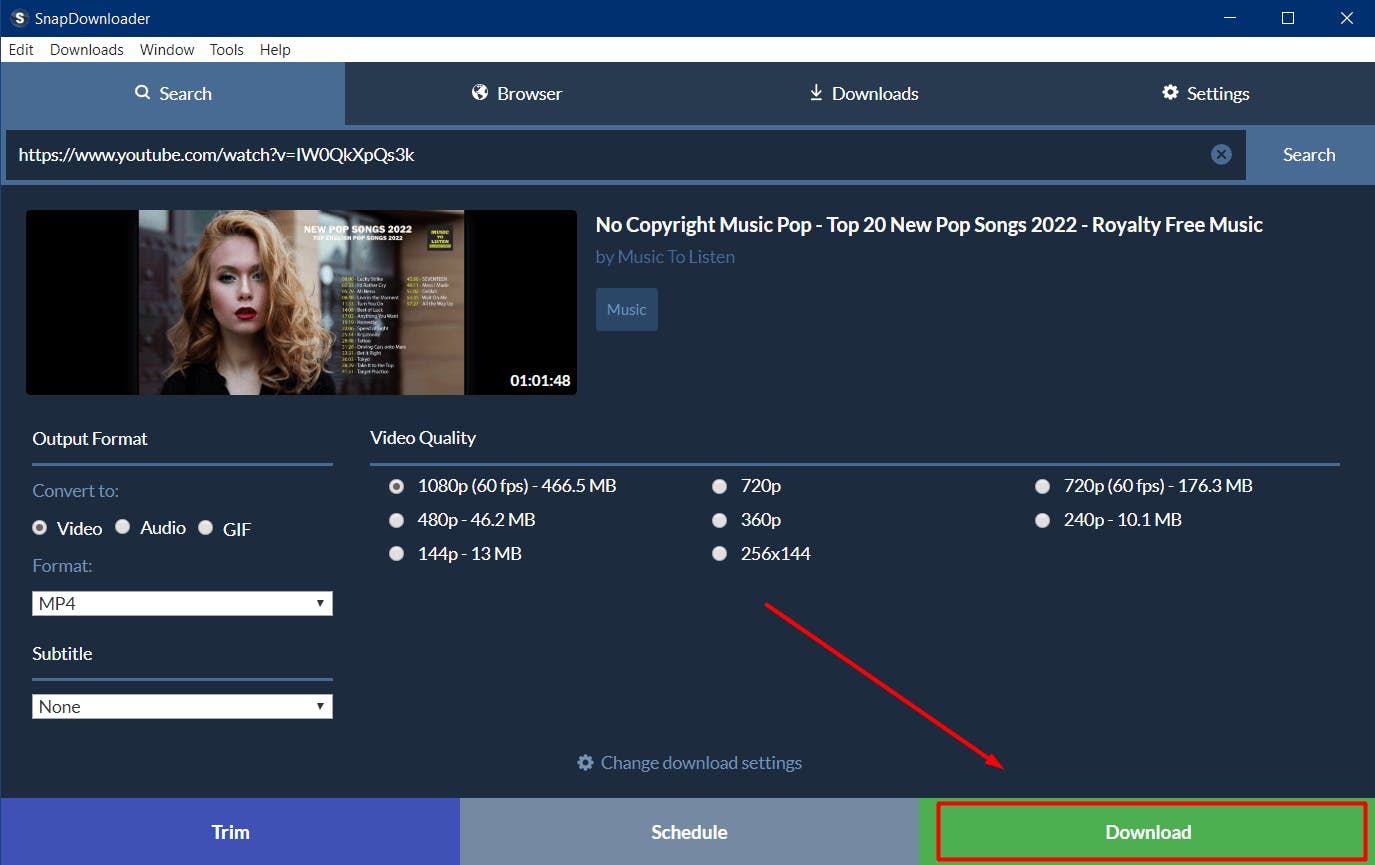Click the Search button next to URL
Image resolution: width=1375 pixels, height=865 pixels.
coord(1309,155)
